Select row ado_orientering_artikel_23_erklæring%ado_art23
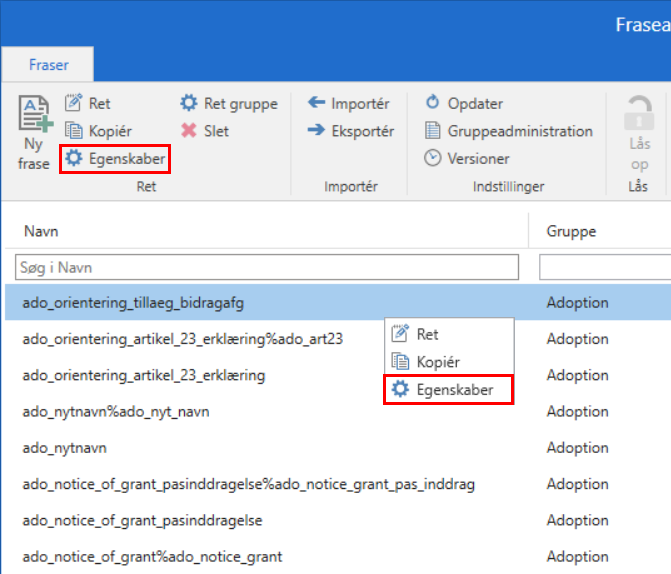The height and width of the screenshot is (574, 671). pos(338,339)
